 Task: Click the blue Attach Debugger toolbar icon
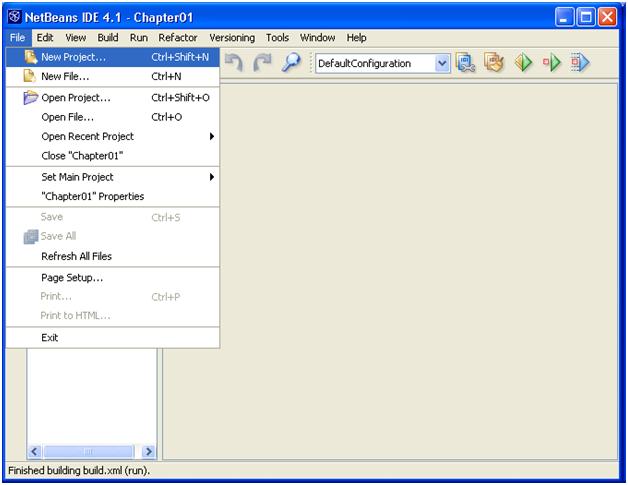580,63
